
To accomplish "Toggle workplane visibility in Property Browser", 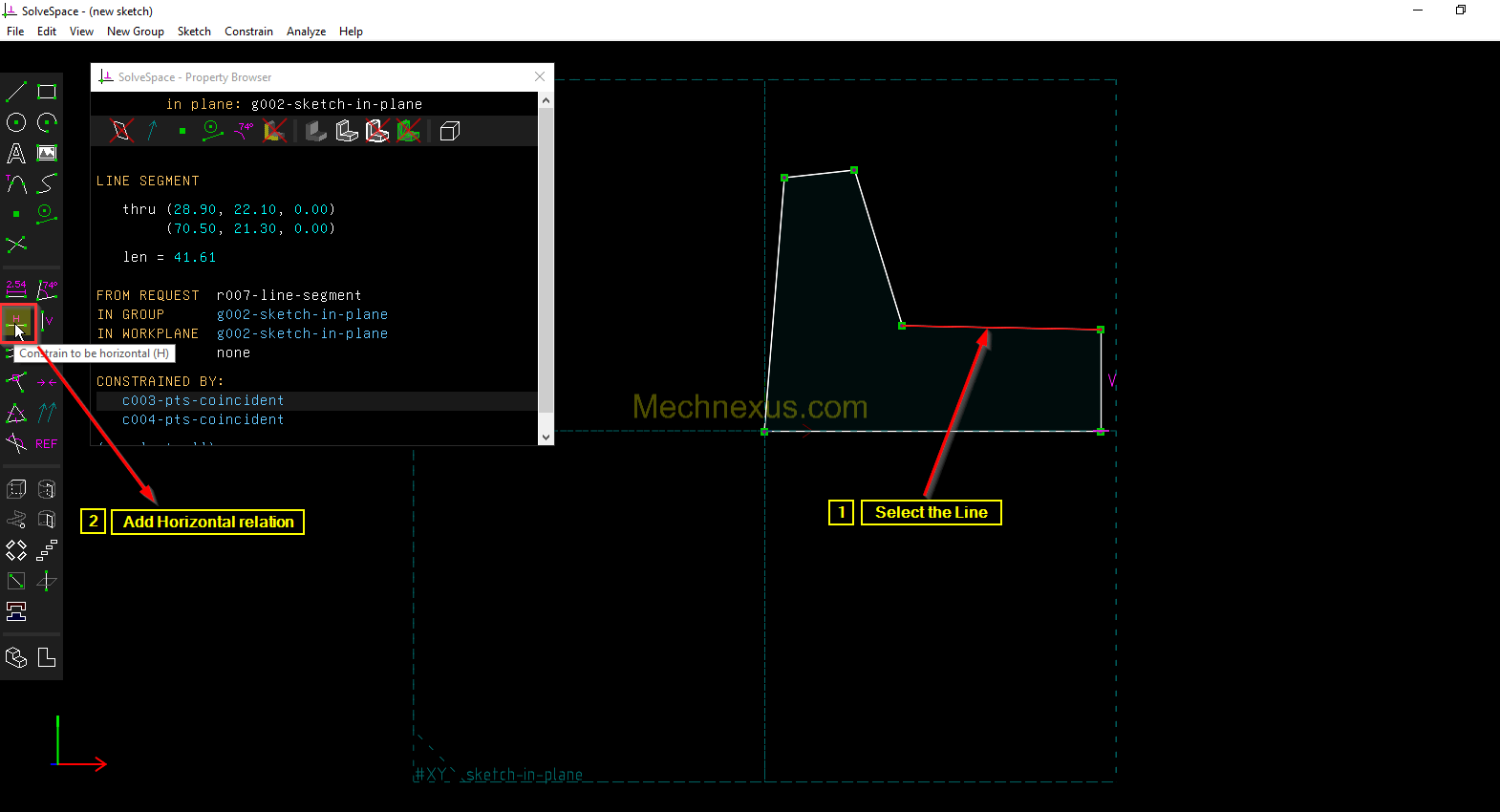I will tap(121, 131).
